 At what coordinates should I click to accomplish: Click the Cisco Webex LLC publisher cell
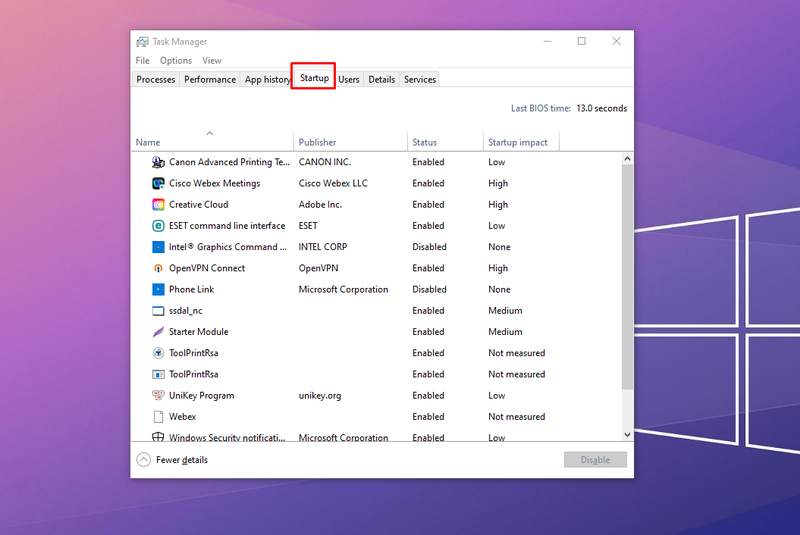[333, 184]
